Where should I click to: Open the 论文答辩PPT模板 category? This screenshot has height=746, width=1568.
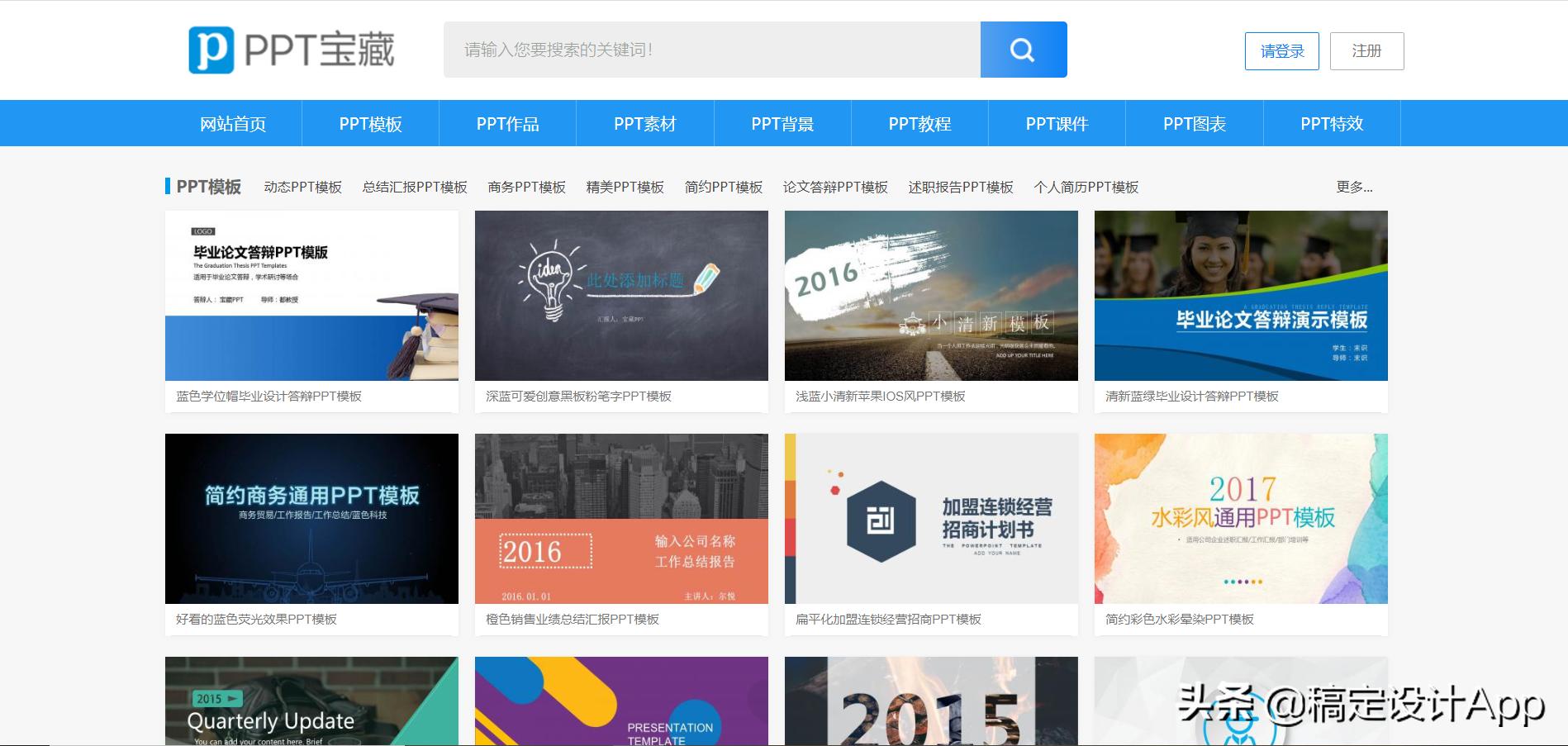[834, 188]
